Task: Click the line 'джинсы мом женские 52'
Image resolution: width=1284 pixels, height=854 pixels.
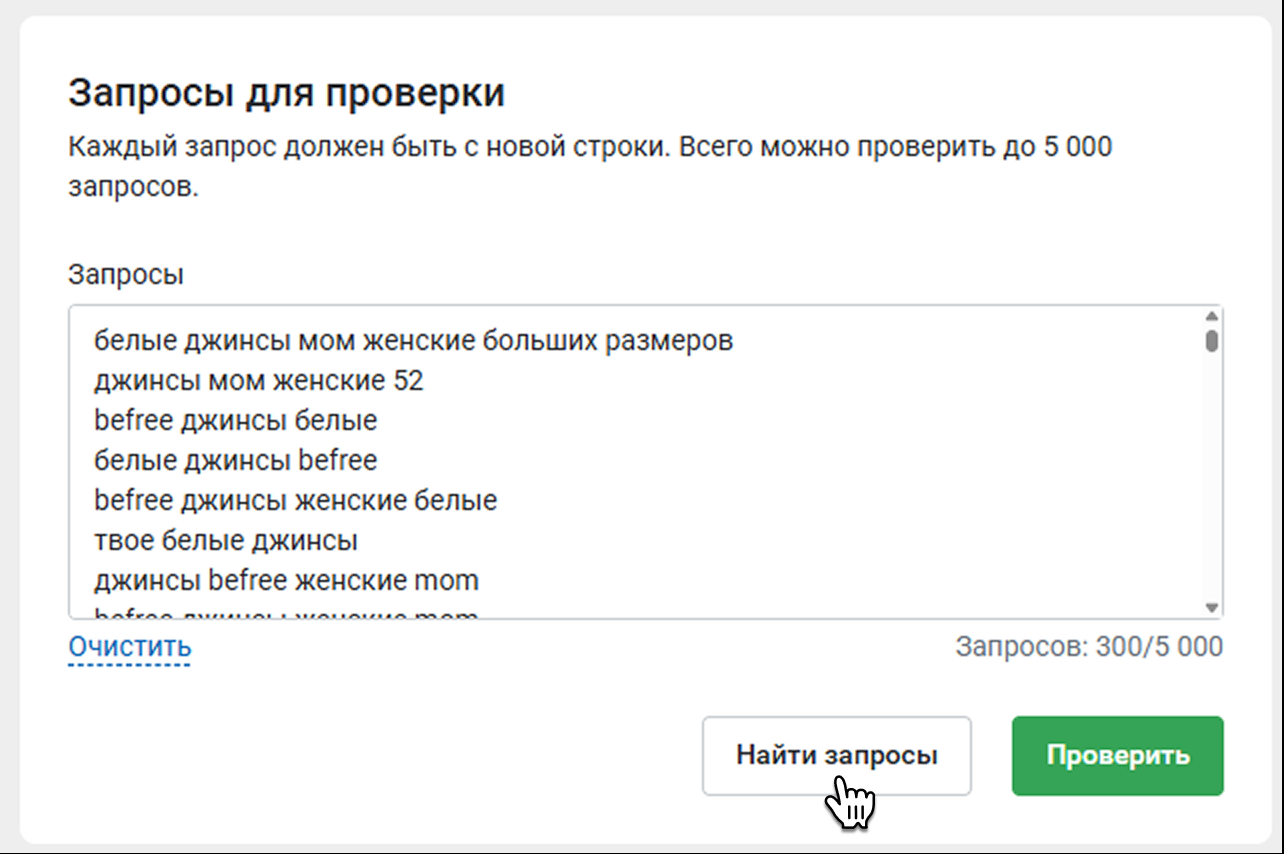Action: 258,381
